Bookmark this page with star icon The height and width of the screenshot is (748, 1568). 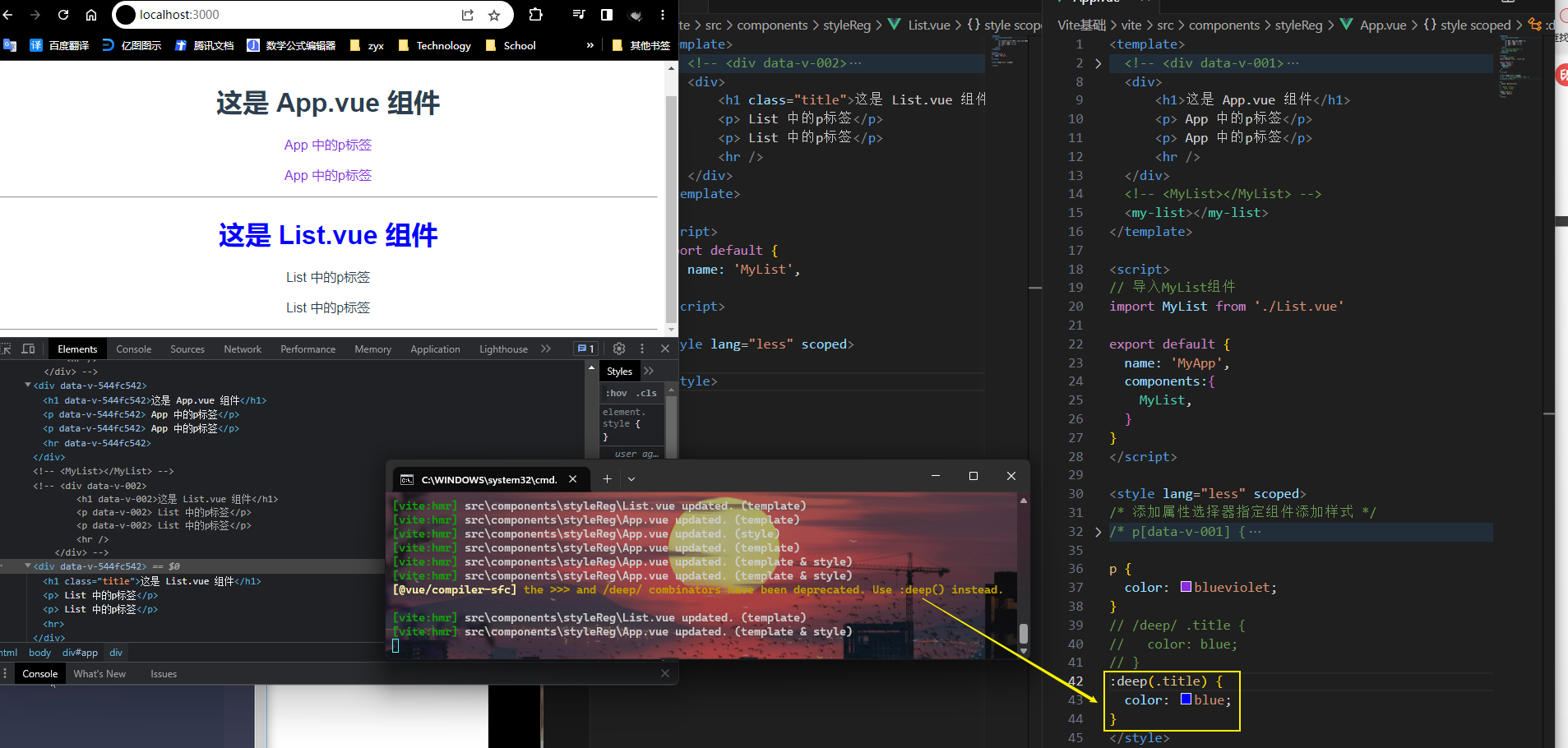click(494, 15)
